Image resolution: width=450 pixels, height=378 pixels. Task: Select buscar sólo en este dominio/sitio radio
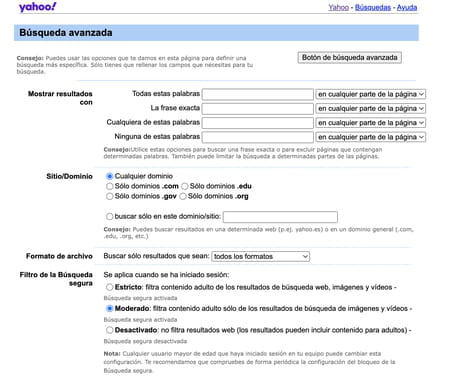pyautogui.click(x=109, y=216)
